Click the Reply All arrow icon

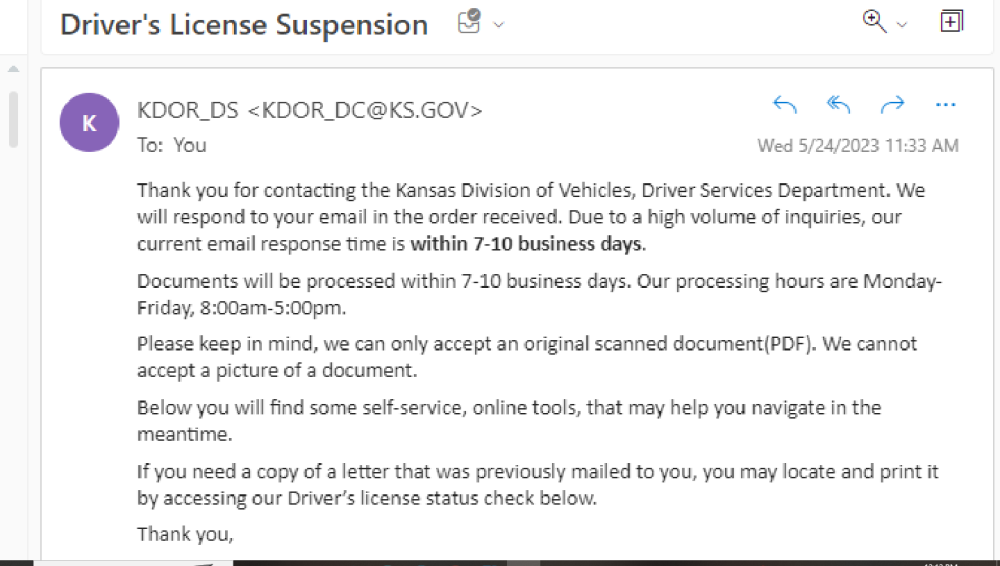[x=838, y=104]
